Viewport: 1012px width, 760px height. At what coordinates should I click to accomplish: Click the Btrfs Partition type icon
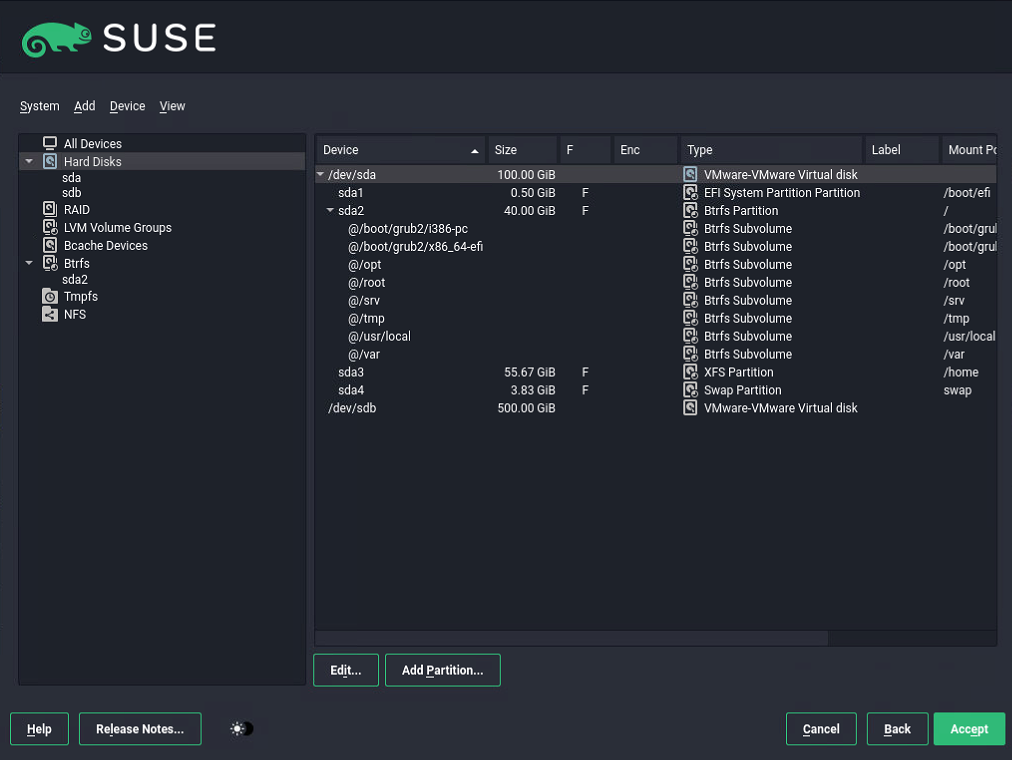point(690,210)
